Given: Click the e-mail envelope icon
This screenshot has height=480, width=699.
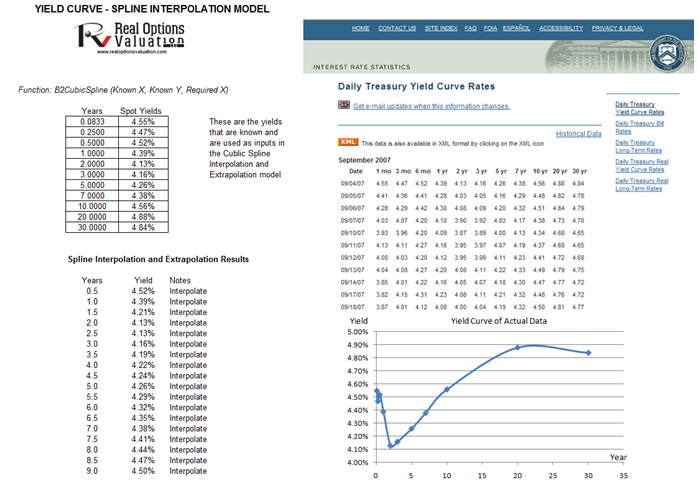Looking at the screenshot, I should coord(344,105).
